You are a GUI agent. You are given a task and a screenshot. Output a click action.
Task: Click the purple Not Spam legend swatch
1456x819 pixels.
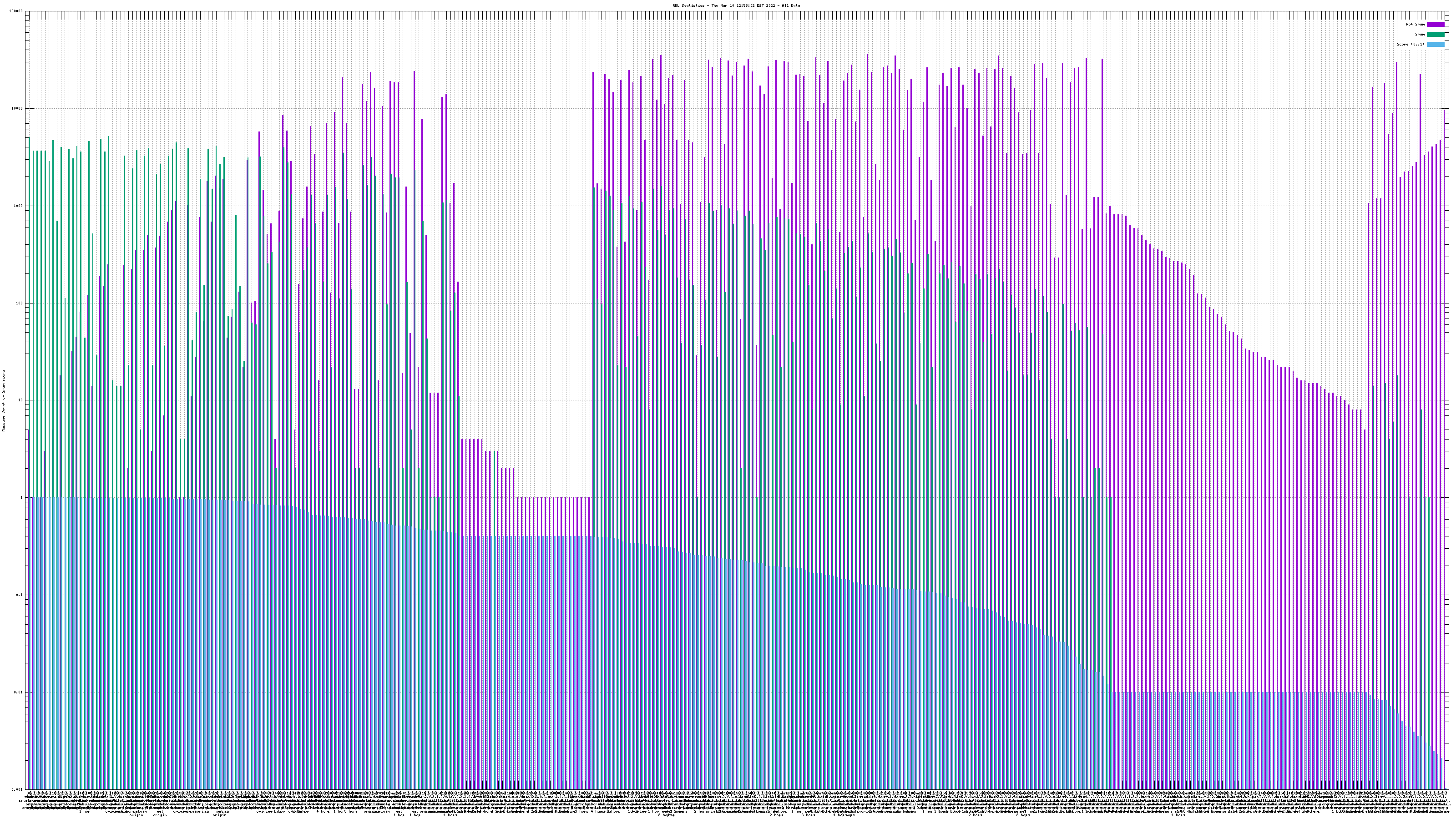(x=1435, y=24)
